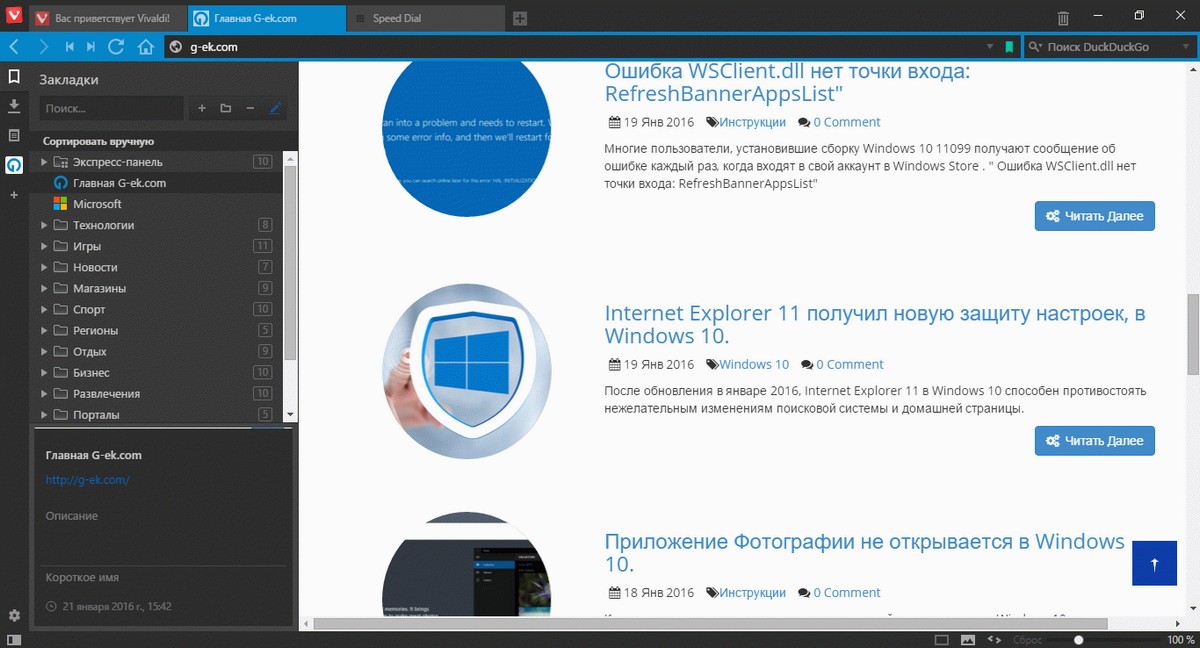Click the fast forward navigation button
The height and width of the screenshot is (648, 1200).
(x=91, y=47)
